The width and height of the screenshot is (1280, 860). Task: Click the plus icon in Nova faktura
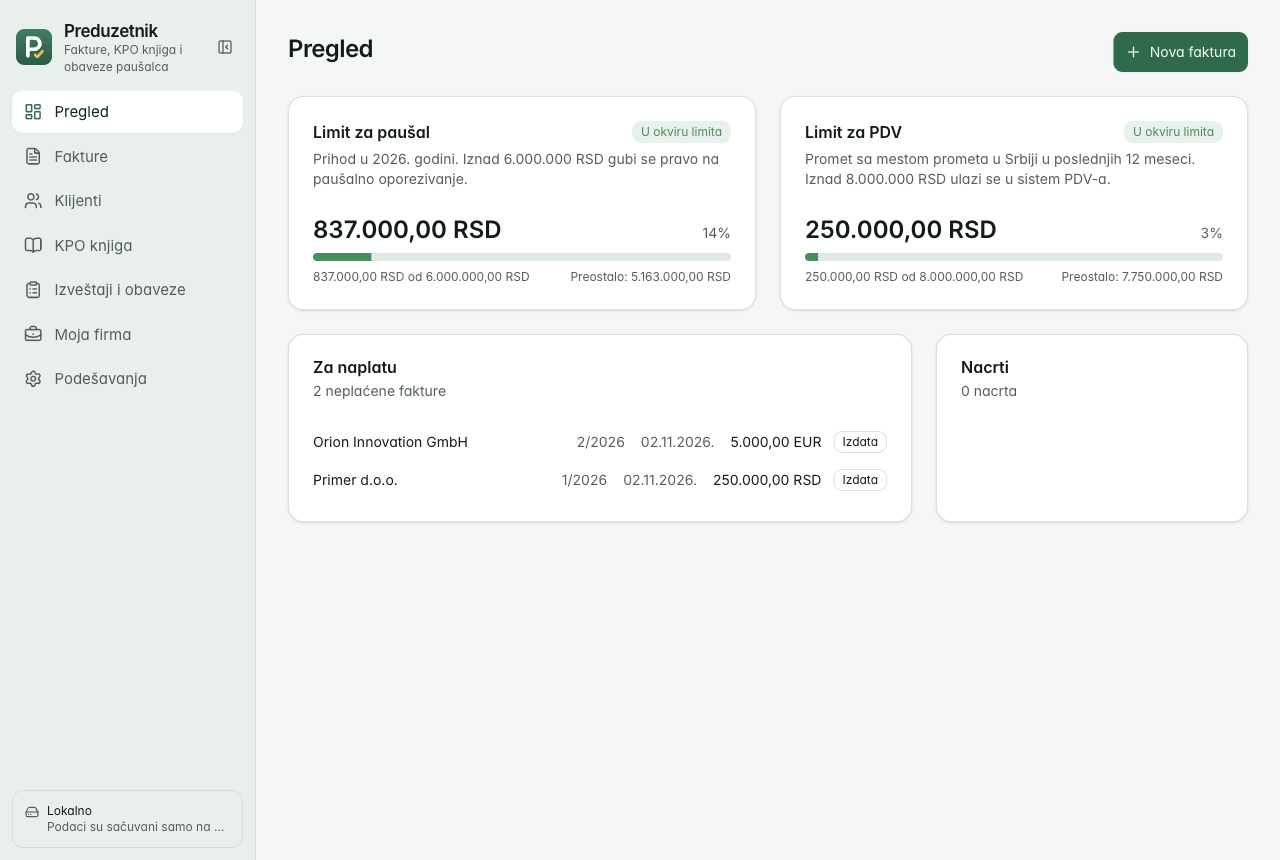tap(1133, 52)
